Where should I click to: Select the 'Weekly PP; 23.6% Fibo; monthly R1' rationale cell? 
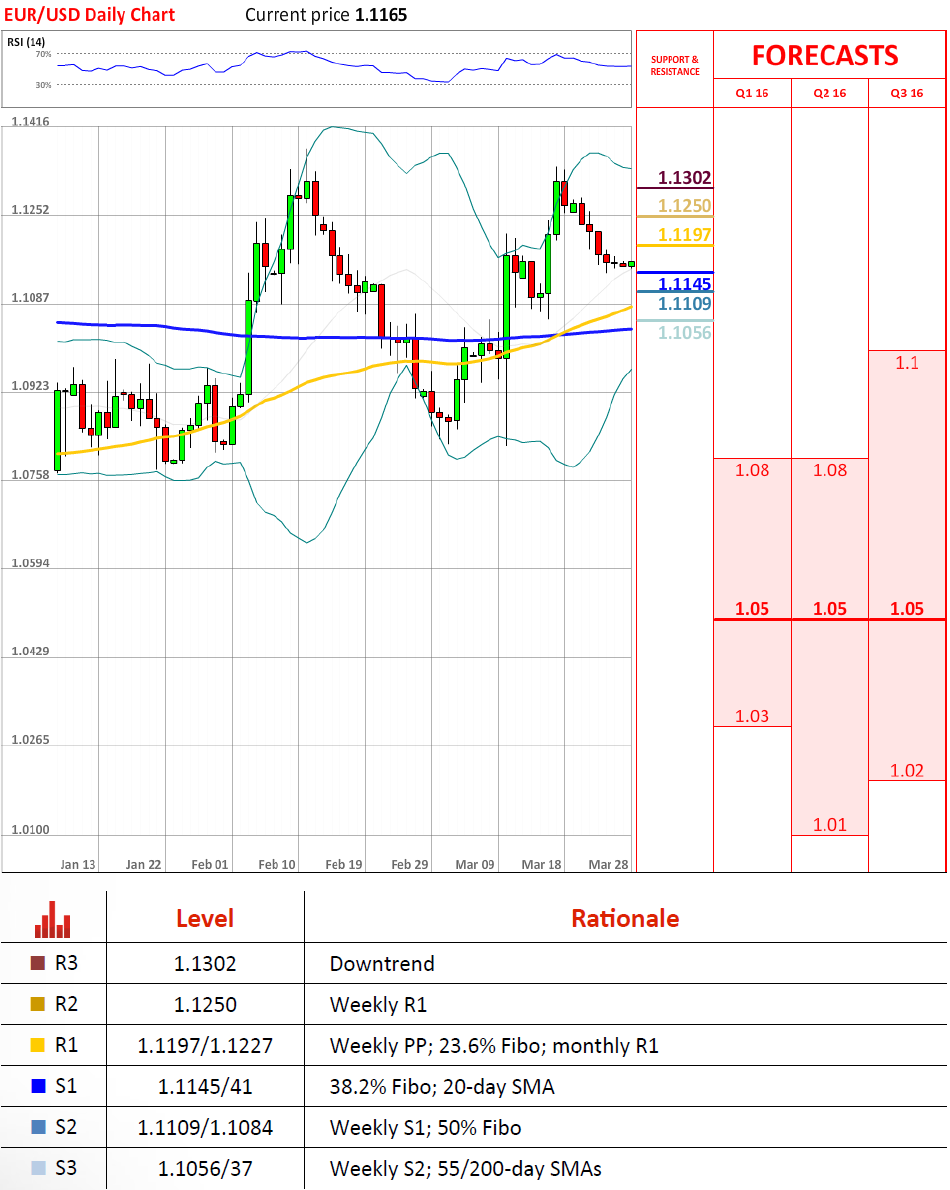(494, 1046)
